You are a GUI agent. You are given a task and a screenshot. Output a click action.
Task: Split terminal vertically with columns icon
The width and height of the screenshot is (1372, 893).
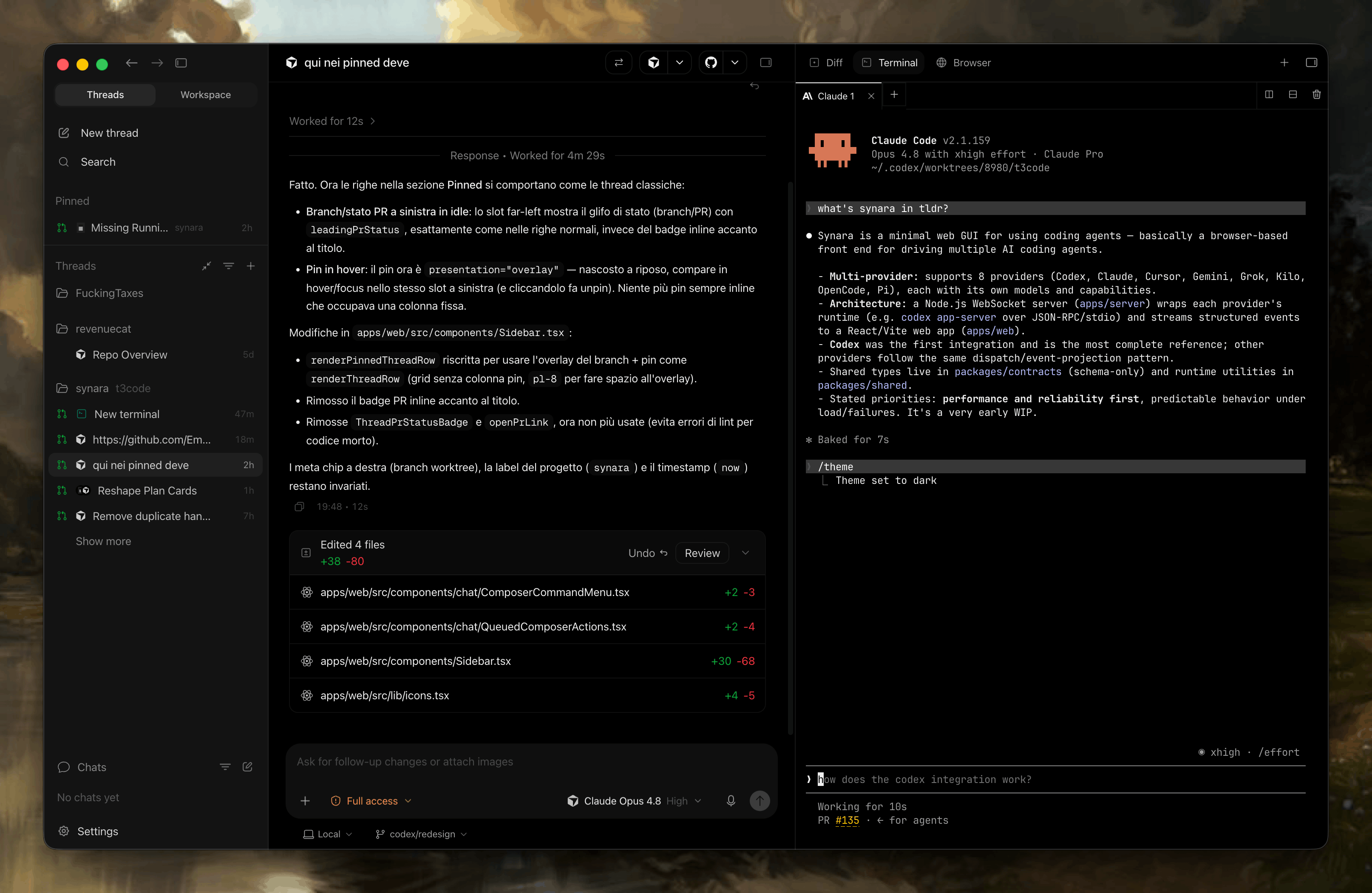[1269, 94]
